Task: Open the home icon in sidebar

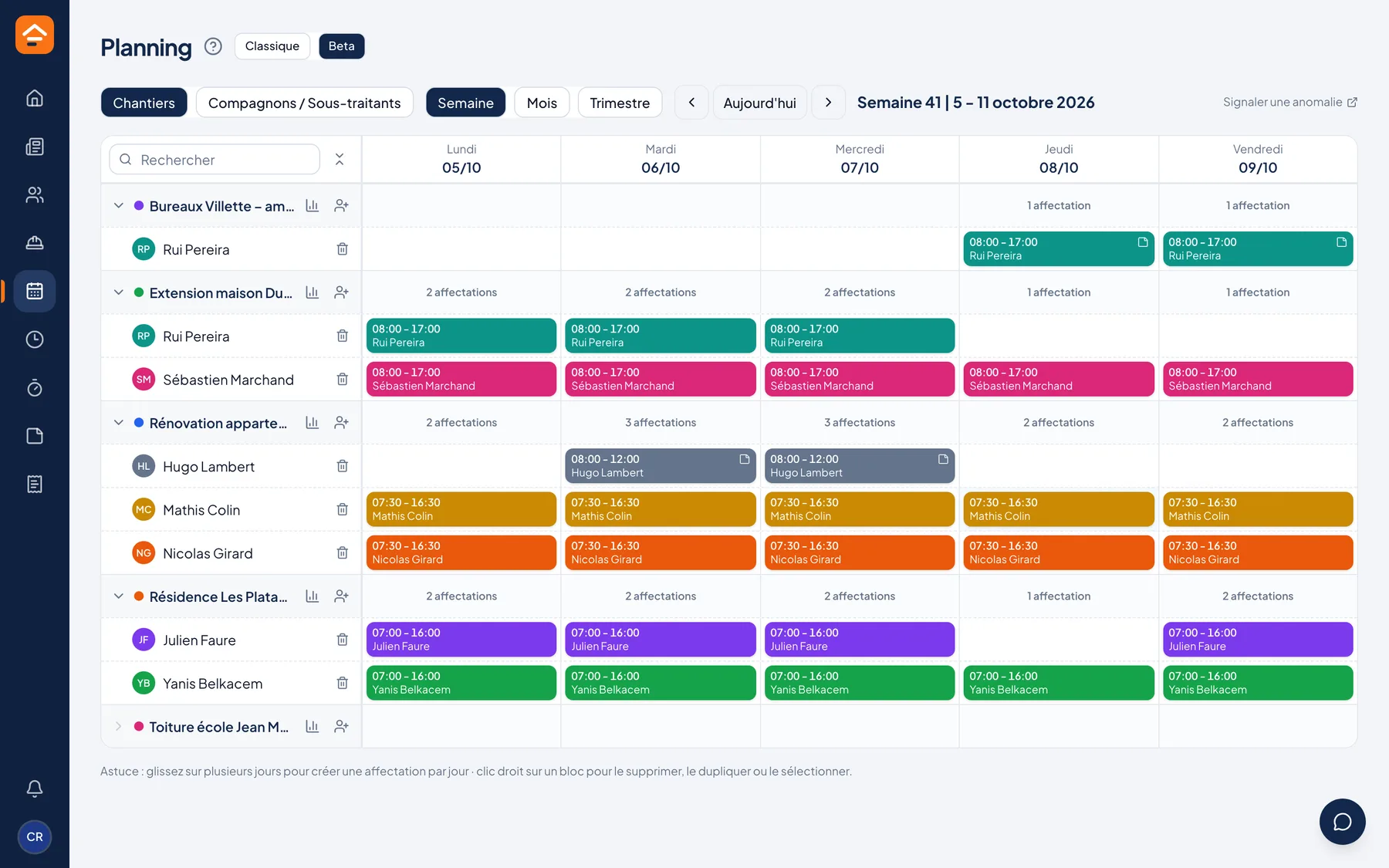Action: (x=35, y=98)
